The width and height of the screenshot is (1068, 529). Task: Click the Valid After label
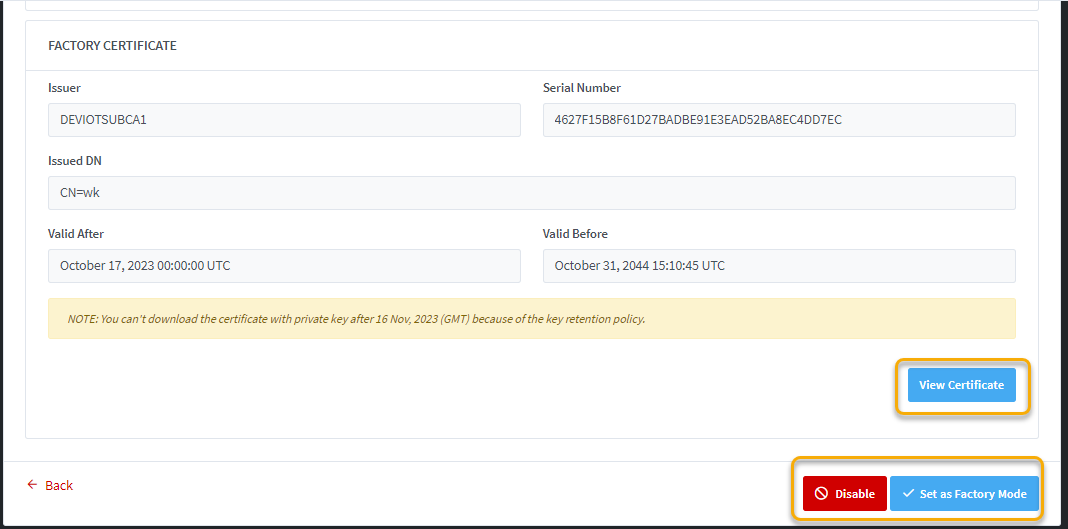(76, 234)
